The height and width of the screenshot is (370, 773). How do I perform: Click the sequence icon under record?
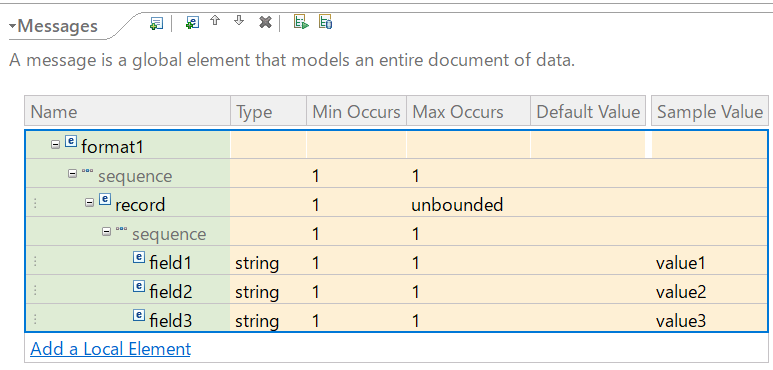(122, 230)
